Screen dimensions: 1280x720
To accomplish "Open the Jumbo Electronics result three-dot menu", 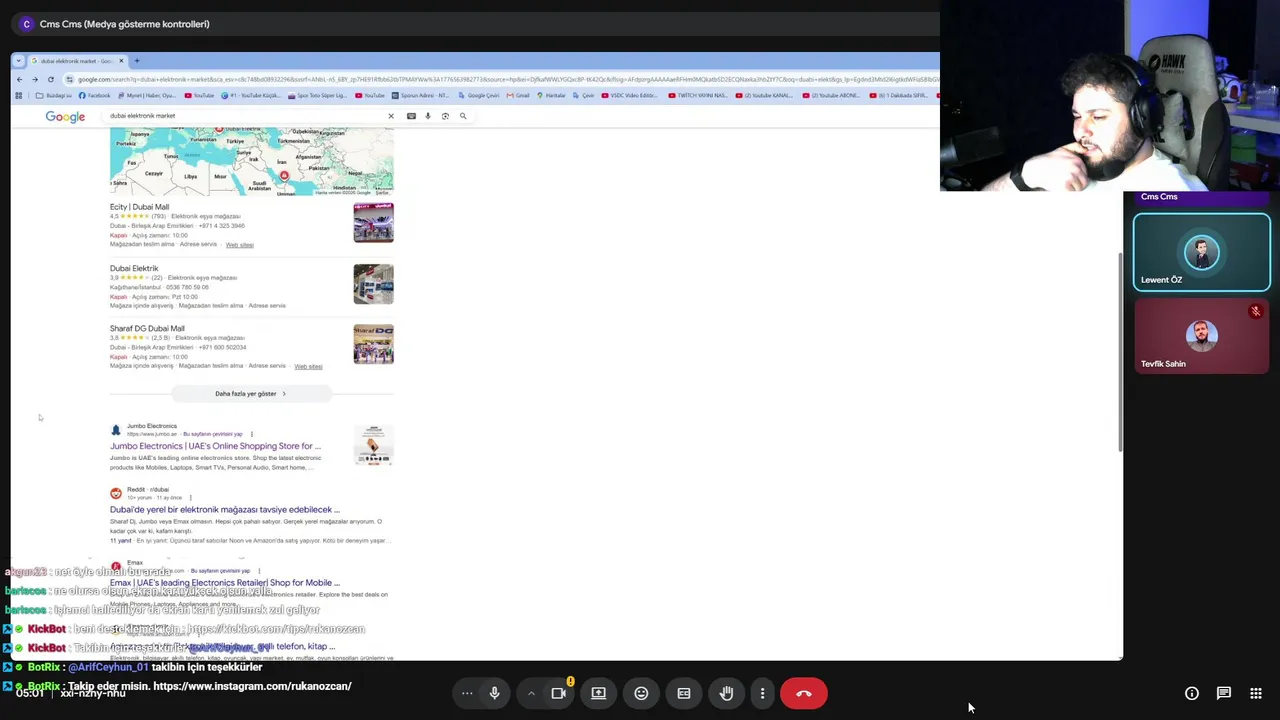I will point(251,434).
